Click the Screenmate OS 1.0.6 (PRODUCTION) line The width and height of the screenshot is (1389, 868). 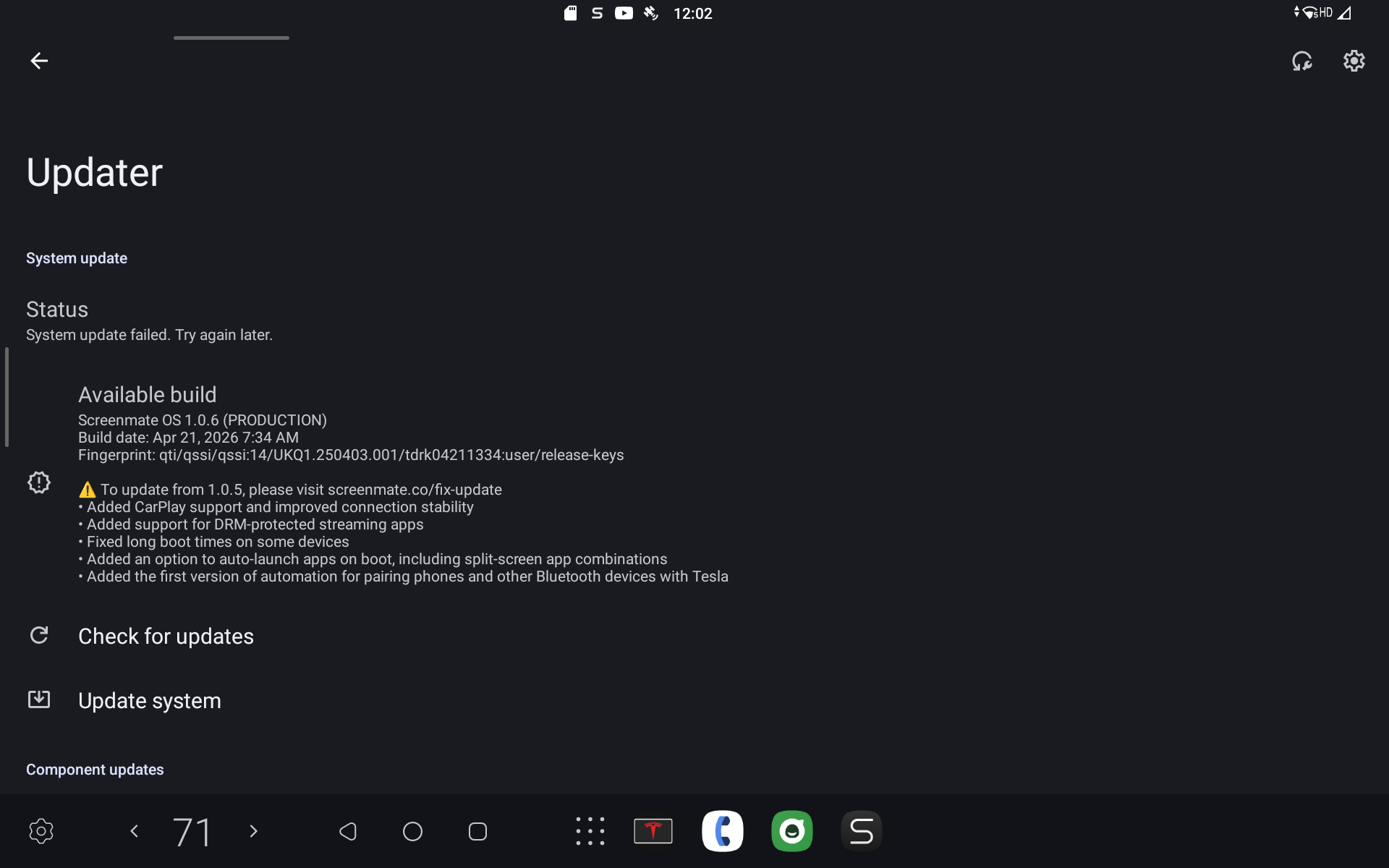click(203, 420)
